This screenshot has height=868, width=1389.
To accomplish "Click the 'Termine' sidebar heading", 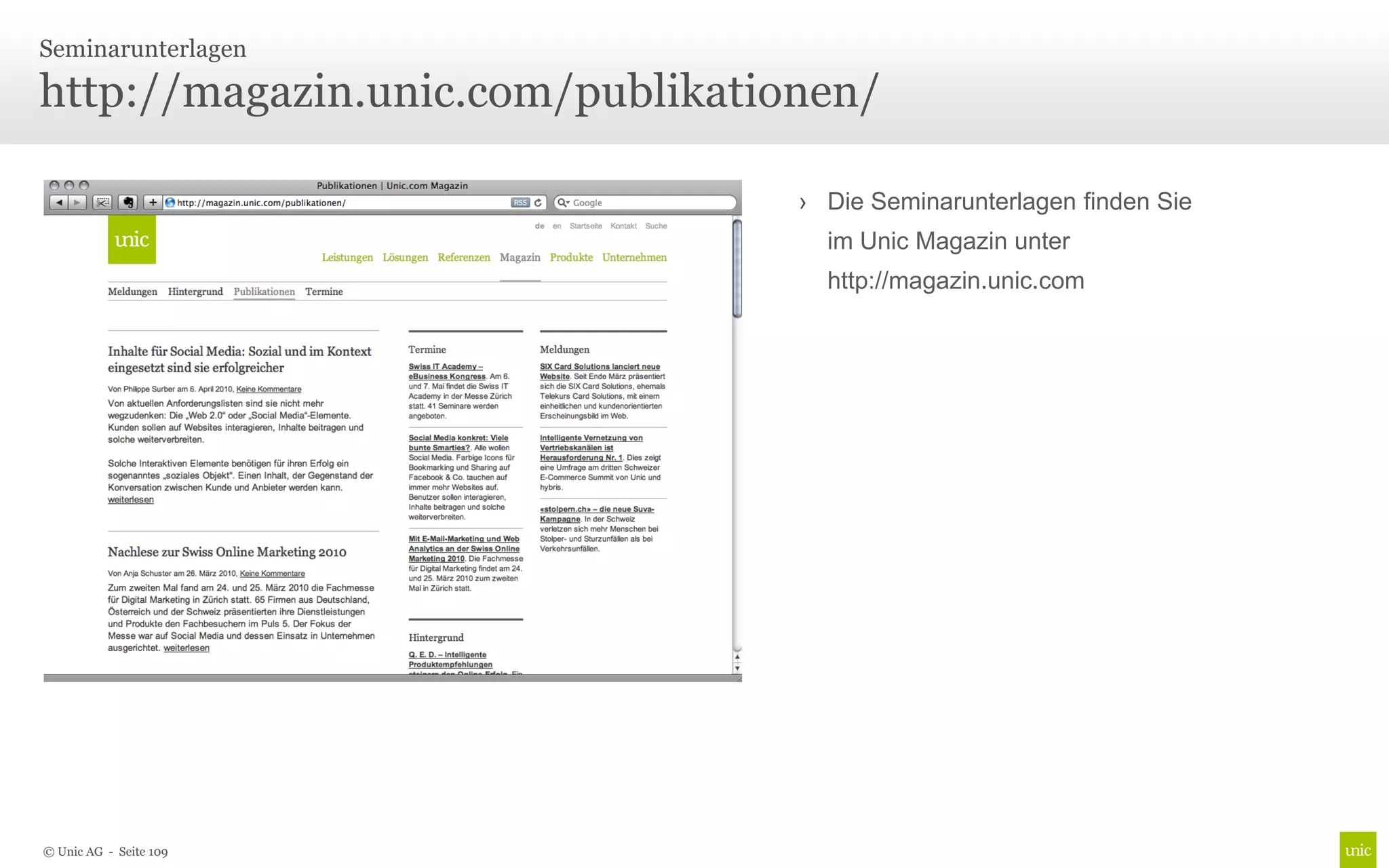I will tap(427, 350).
